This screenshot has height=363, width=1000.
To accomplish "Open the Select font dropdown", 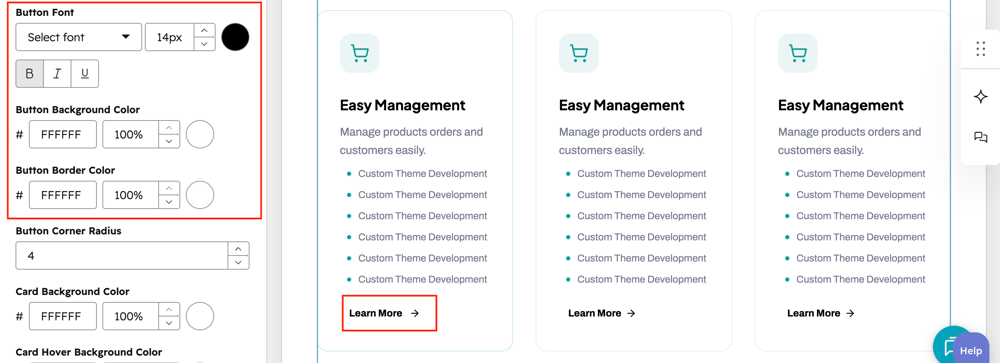I will 78,37.
